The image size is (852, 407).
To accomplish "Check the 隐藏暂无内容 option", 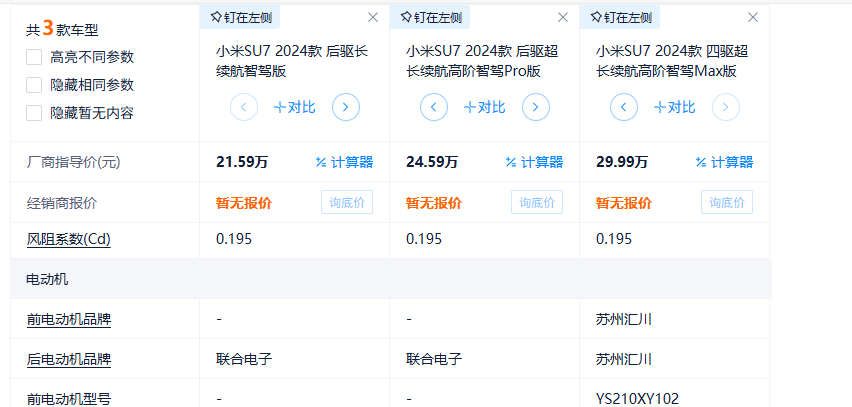I will (34, 113).
